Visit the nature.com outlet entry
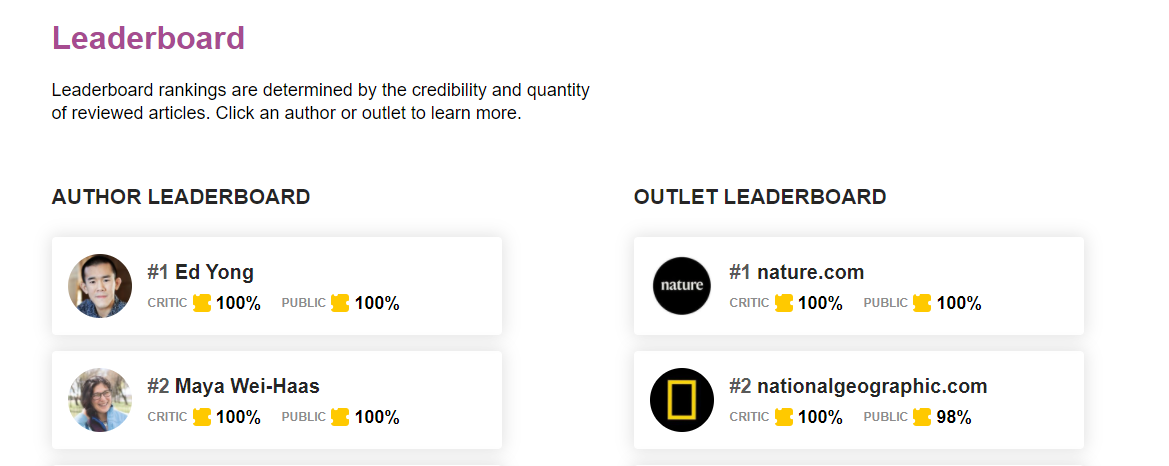 [810, 272]
